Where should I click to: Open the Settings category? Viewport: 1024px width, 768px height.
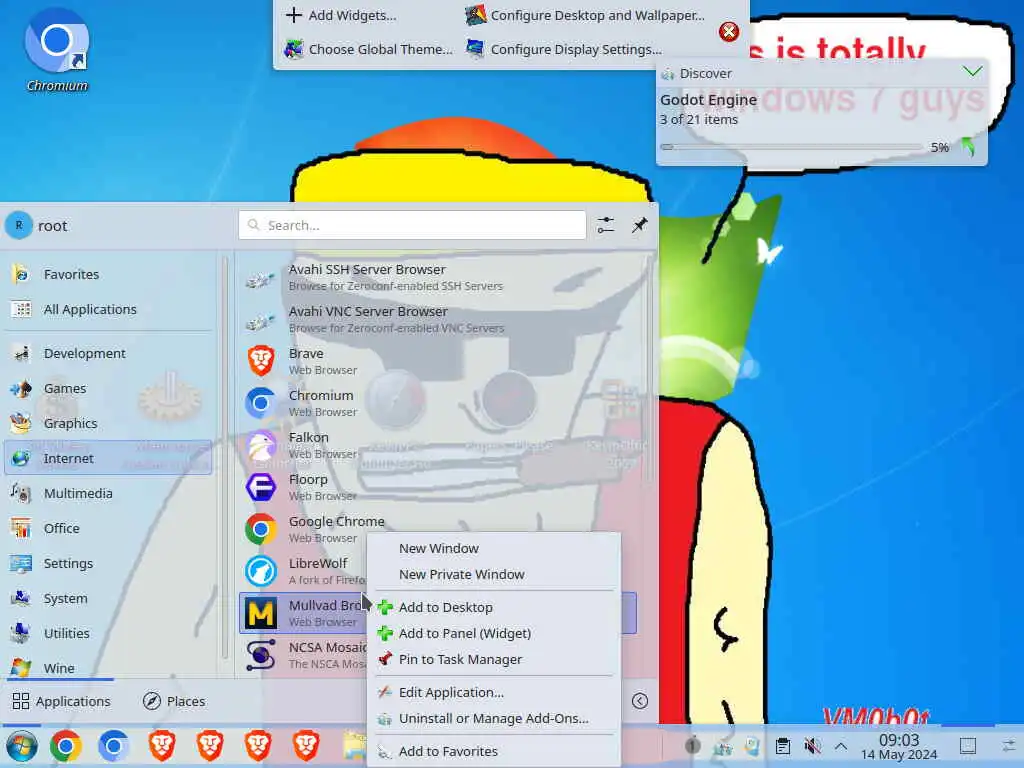(x=108, y=563)
